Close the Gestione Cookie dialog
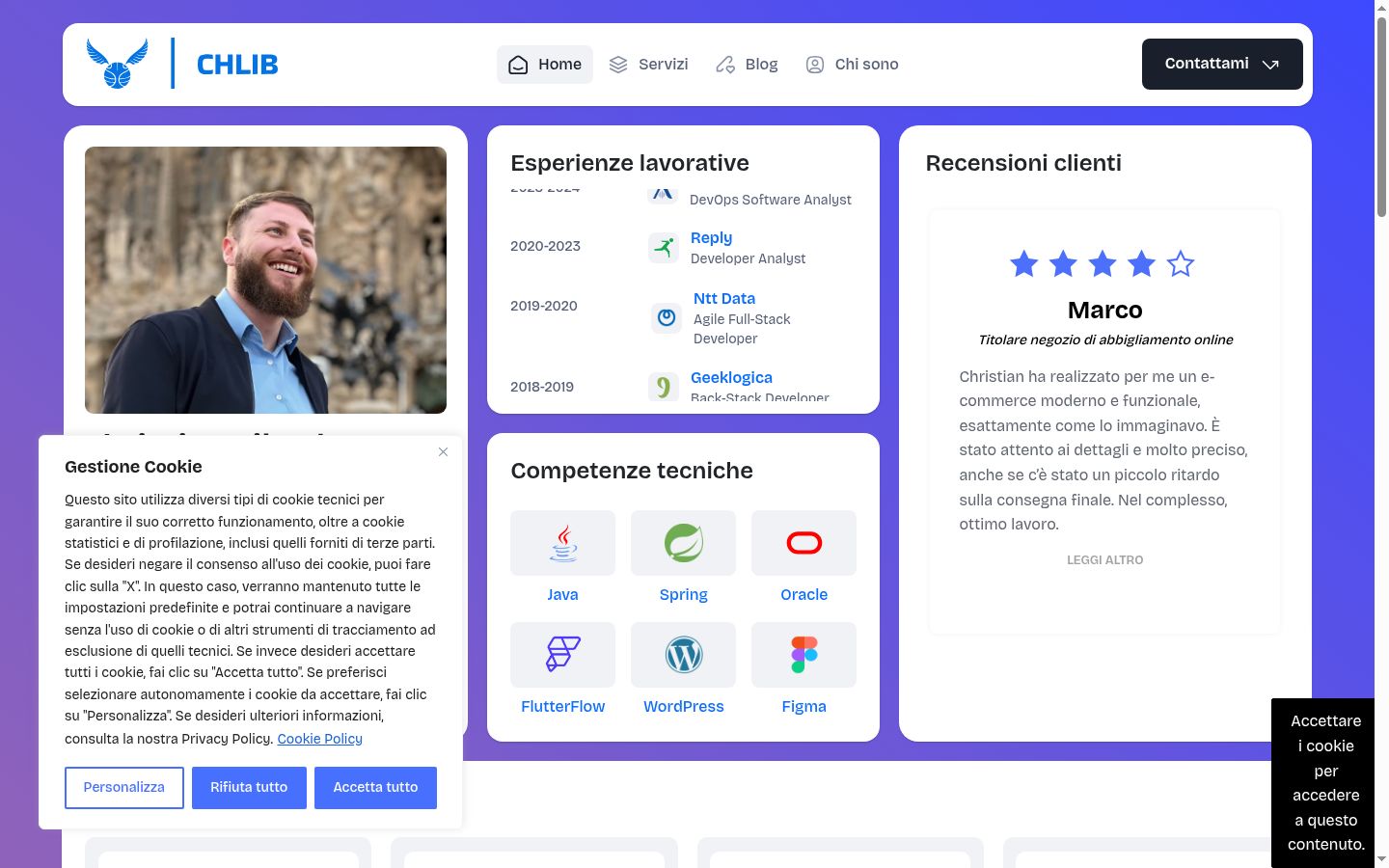The width and height of the screenshot is (1389, 868). 443,451
